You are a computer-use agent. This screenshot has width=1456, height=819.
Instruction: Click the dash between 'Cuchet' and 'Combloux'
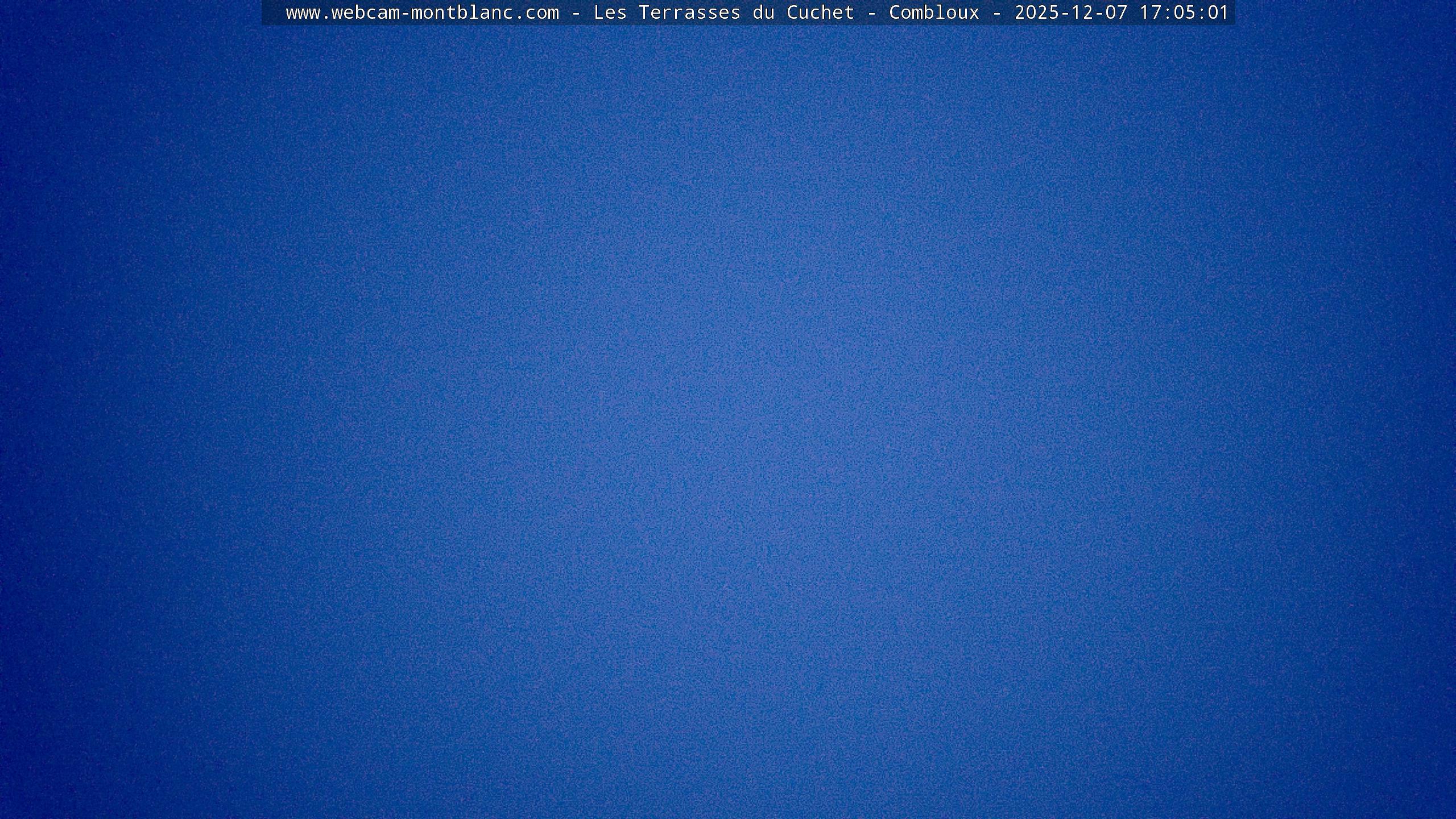[x=872, y=13]
